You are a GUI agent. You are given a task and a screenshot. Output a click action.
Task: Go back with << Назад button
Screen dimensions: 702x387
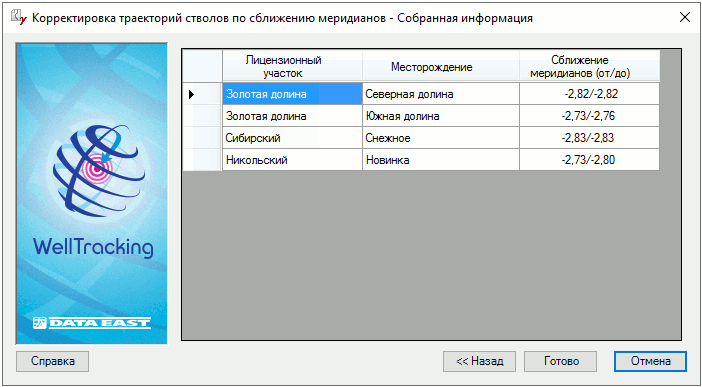coord(479,361)
